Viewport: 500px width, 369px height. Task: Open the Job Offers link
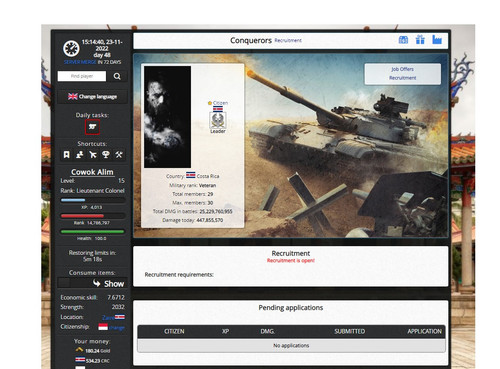[x=402, y=69]
